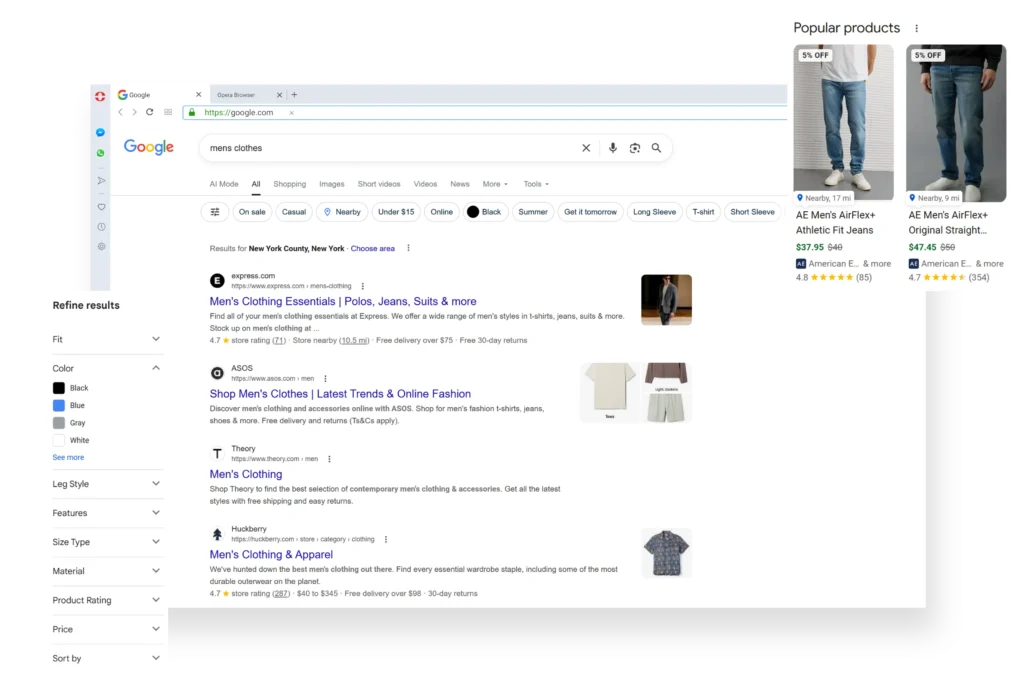Viewport: 1024px width, 696px height.
Task: Open WhatsApp from the Opera sidebar
Action: coord(101,153)
